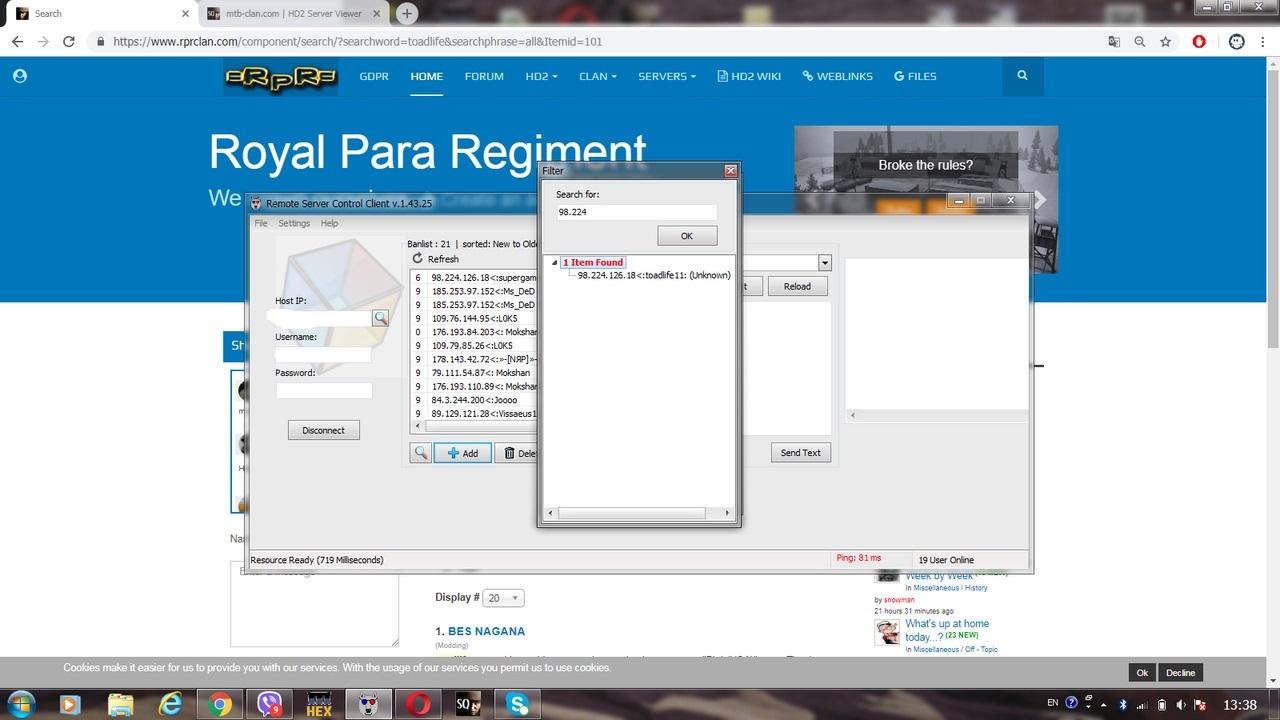The height and width of the screenshot is (720, 1280).
Task: Click the Delete trash icon button
Action: tap(516, 453)
